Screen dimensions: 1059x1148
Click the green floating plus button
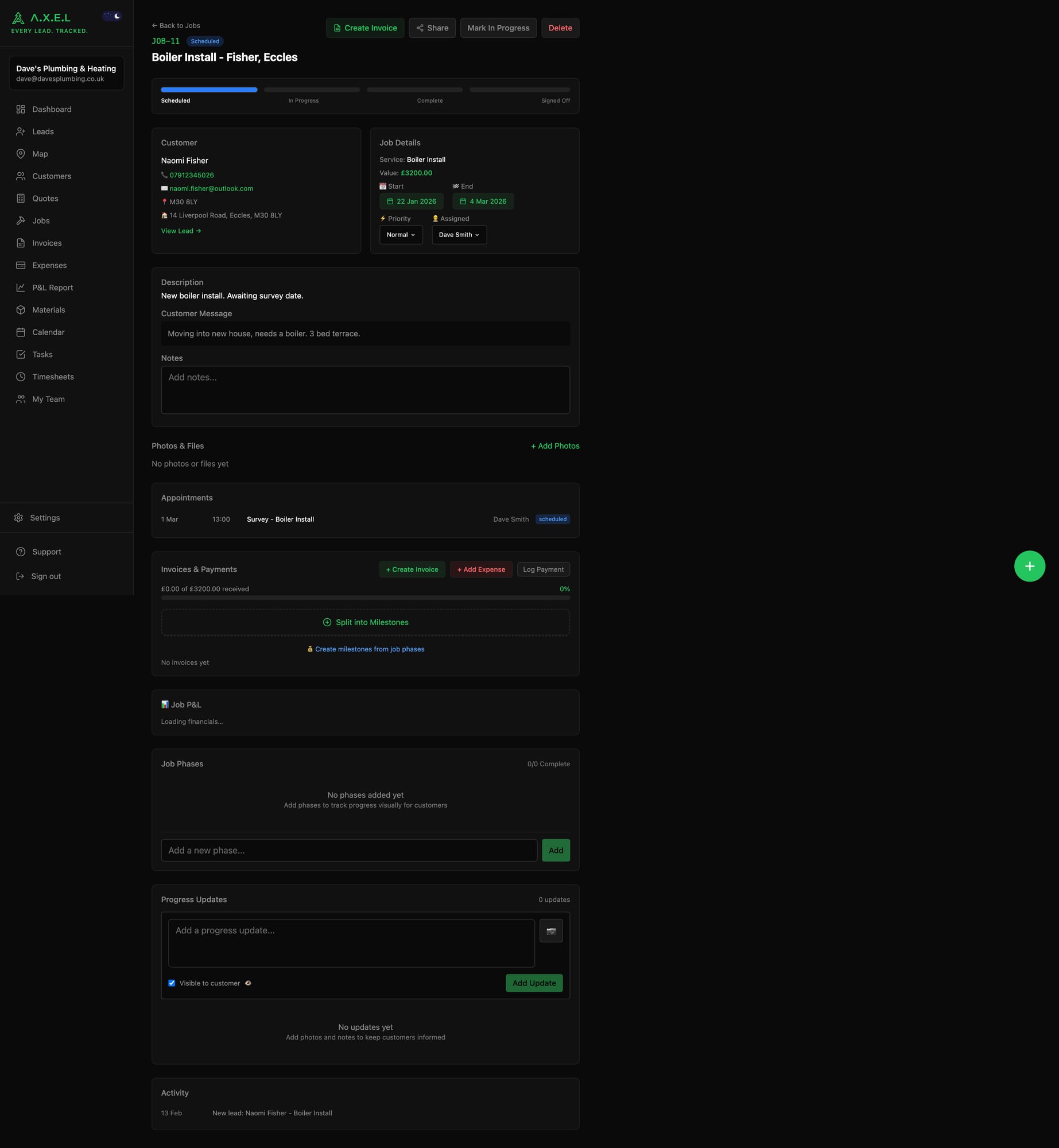click(1030, 566)
